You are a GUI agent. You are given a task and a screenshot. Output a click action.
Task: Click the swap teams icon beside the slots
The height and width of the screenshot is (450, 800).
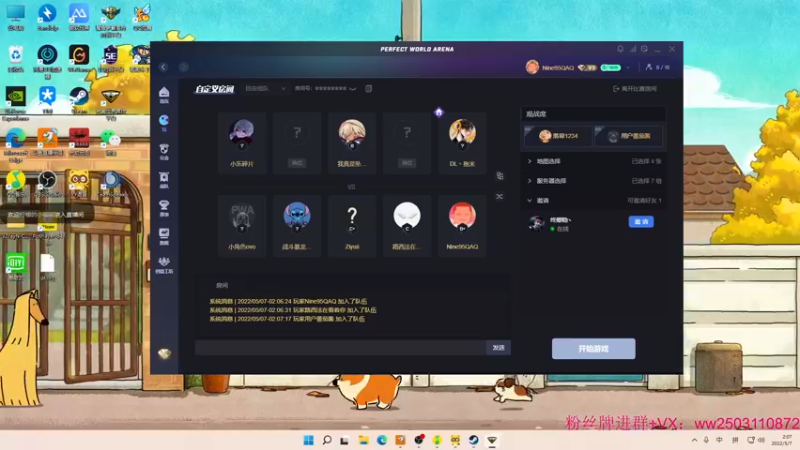coord(499,176)
